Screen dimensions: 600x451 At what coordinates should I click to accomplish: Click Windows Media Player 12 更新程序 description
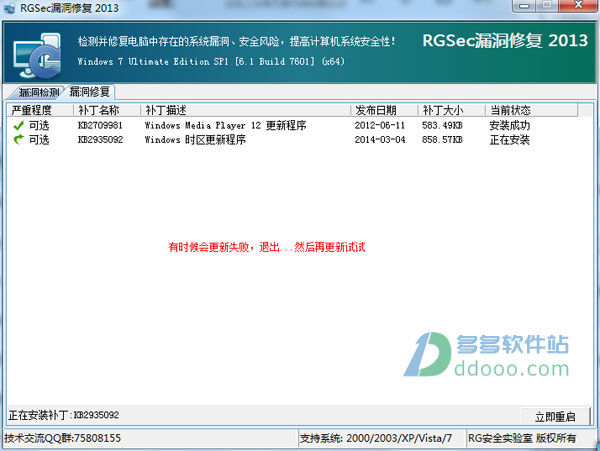coord(225,125)
